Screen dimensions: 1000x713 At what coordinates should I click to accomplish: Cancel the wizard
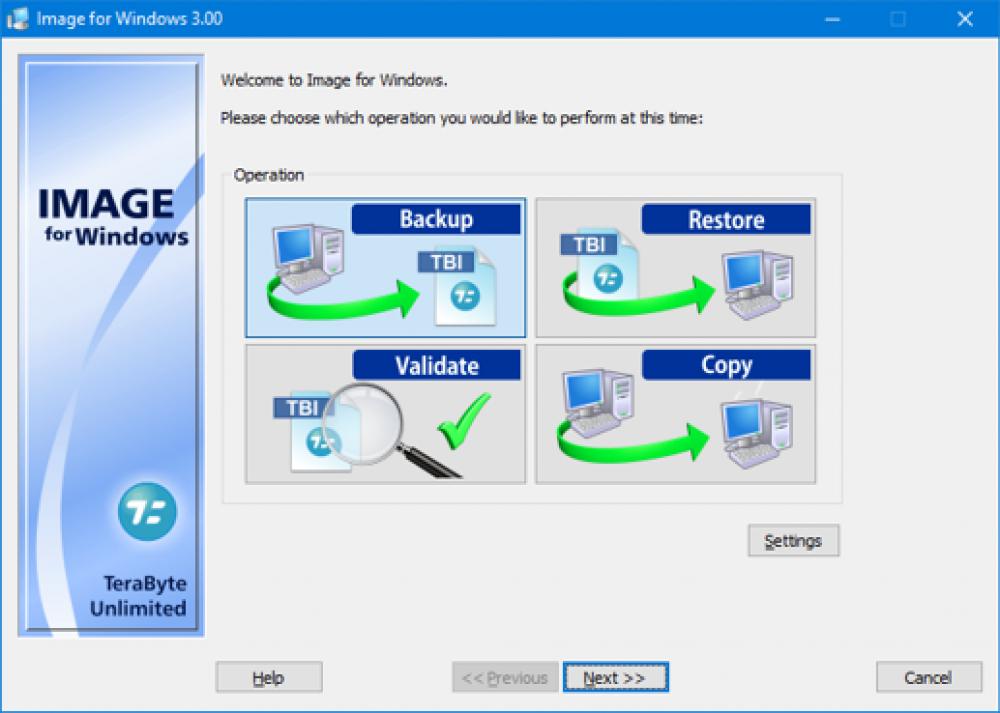(x=928, y=676)
